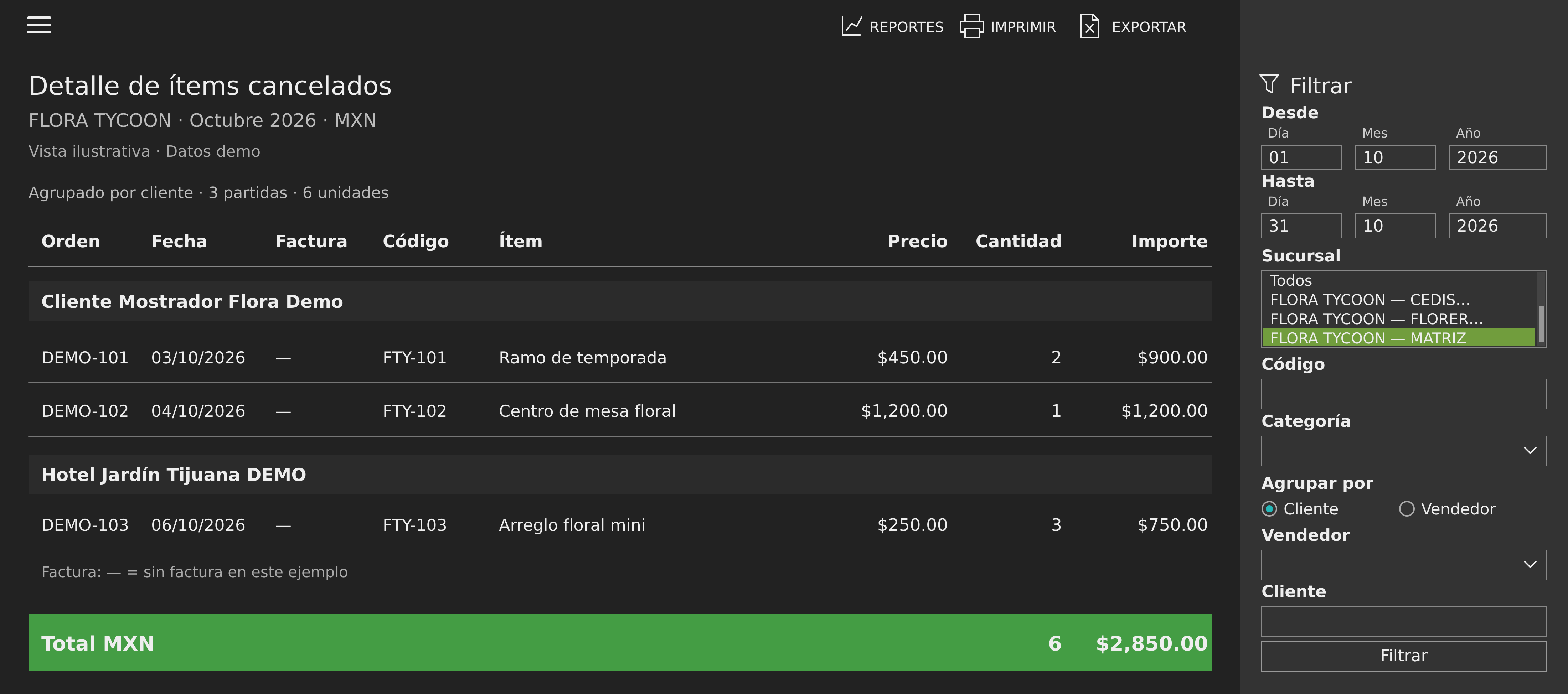This screenshot has width=1568, height=694.
Task: Select the Cliente grouping radio button
Action: tap(1269, 508)
